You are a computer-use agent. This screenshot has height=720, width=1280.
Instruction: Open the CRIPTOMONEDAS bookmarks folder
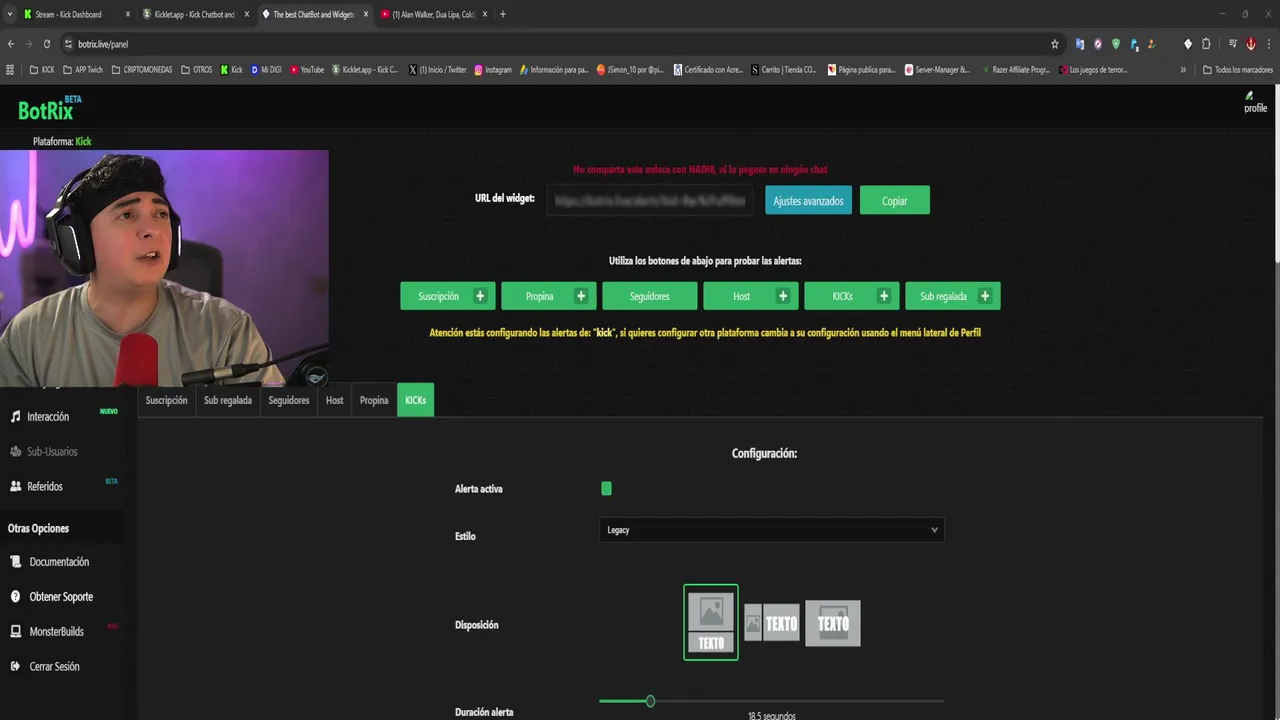142,70
